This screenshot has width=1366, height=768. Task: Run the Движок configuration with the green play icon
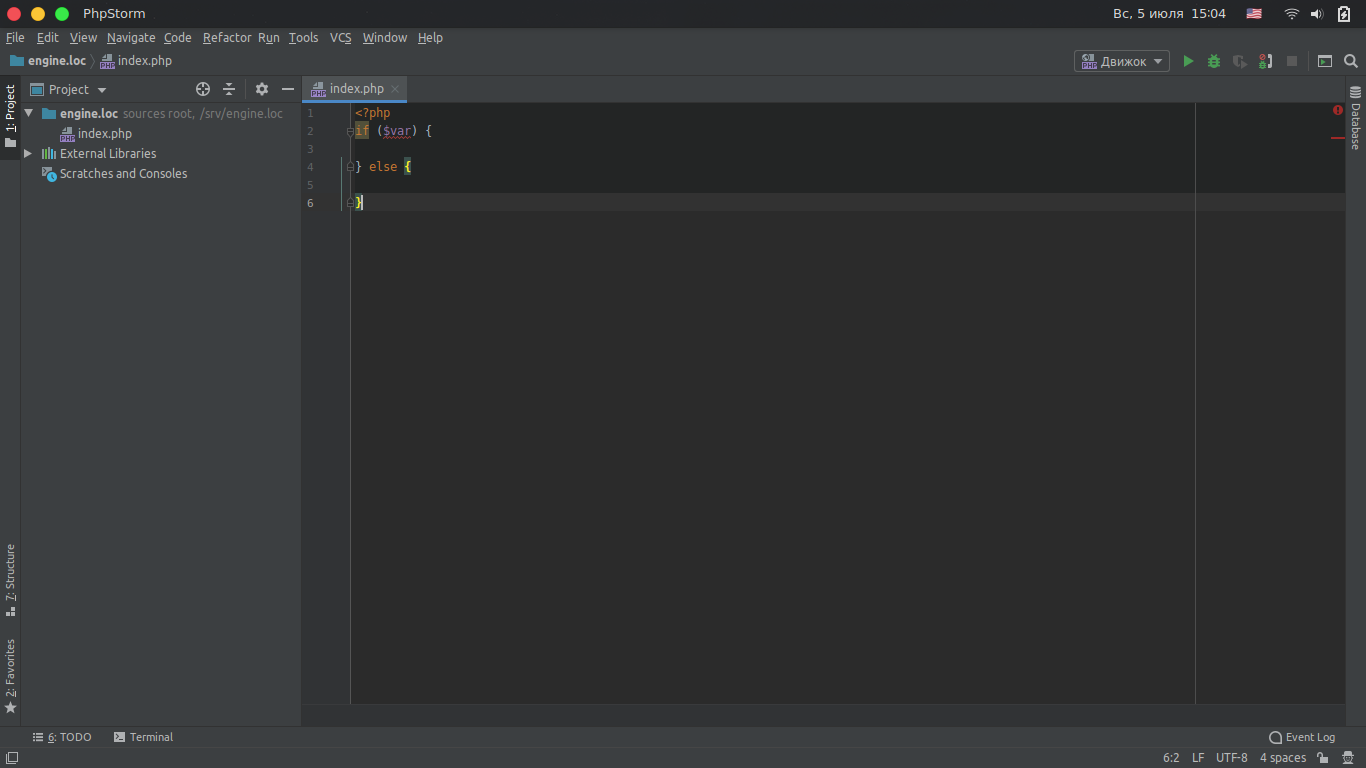coord(1188,61)
